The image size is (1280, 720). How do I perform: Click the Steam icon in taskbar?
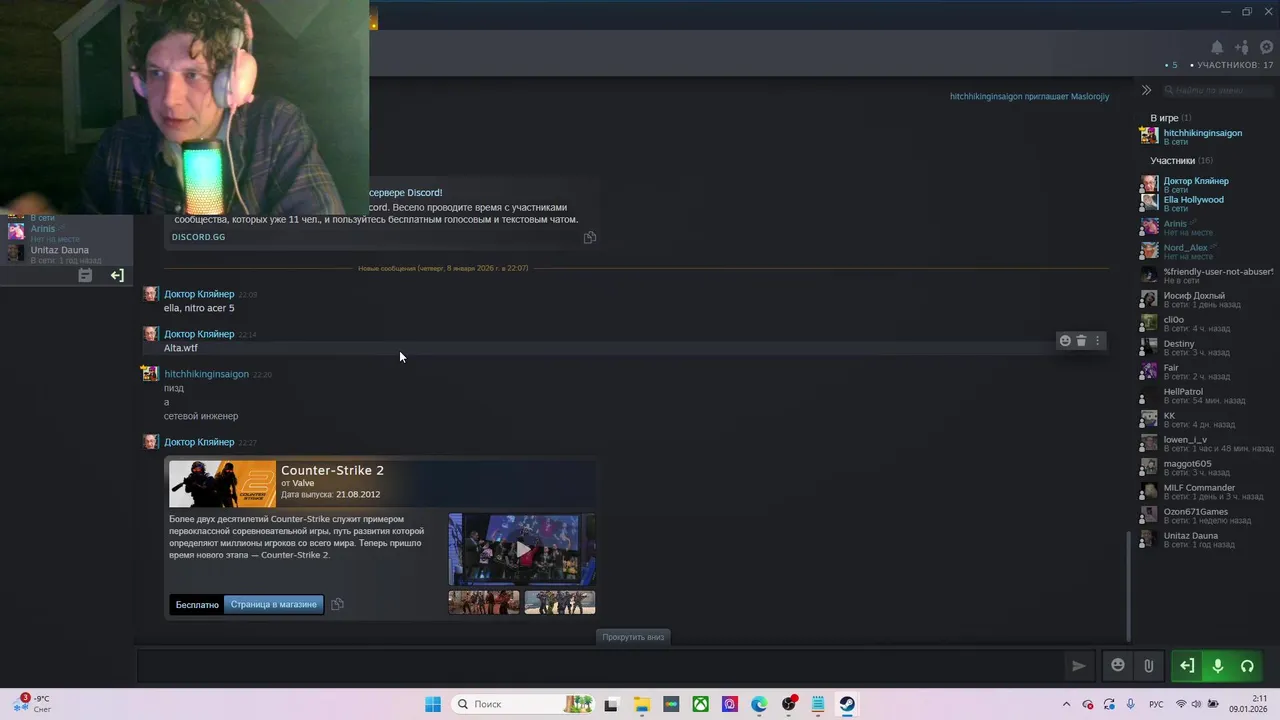[847, 704]
